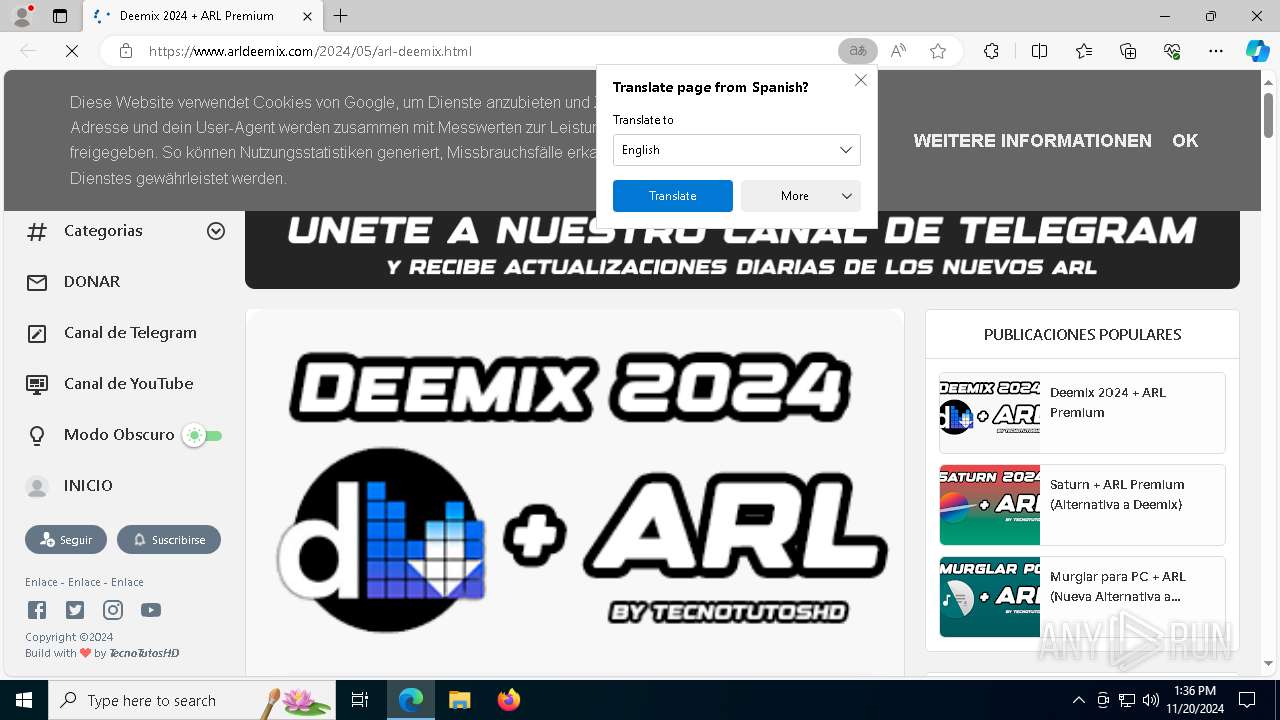Open the Twitter social icon
The height and width of the screenshot is (720, 1280).
75,610
